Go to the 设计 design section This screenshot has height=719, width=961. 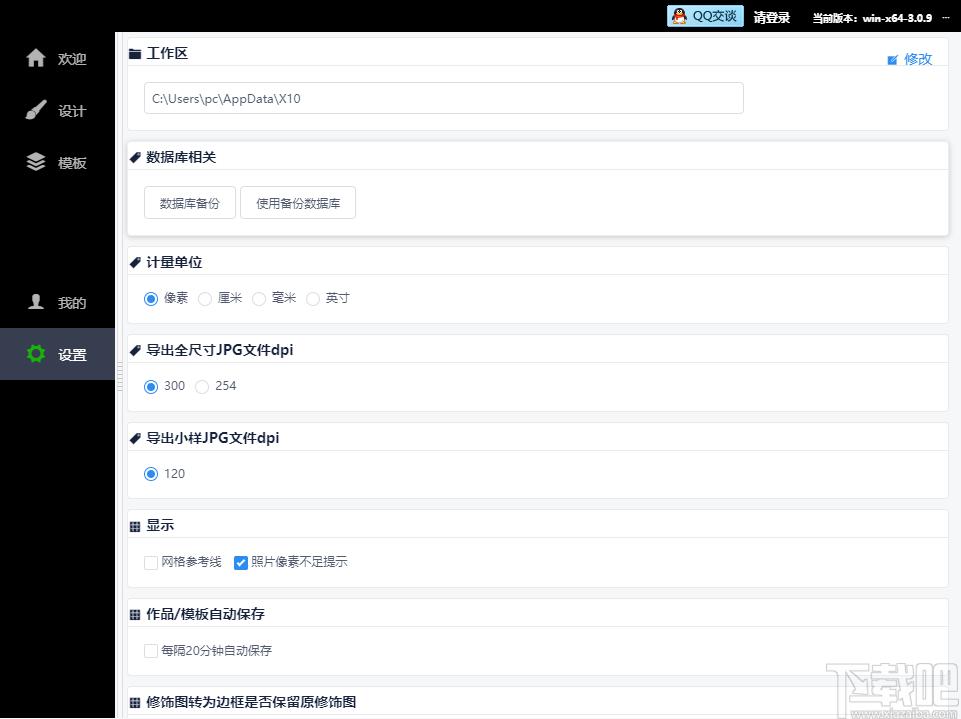[57, 110]
